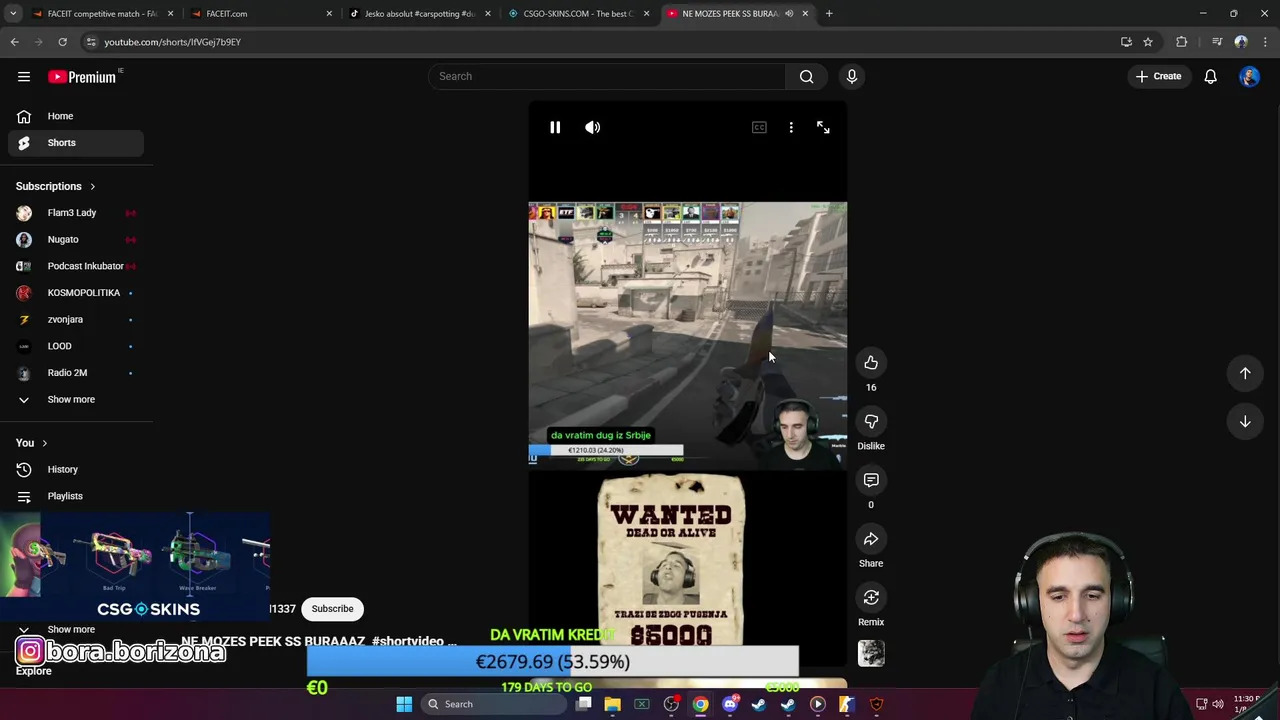Open Nugato subscription channel
This screenshot has width=1280, height=720.
[76, 239]
